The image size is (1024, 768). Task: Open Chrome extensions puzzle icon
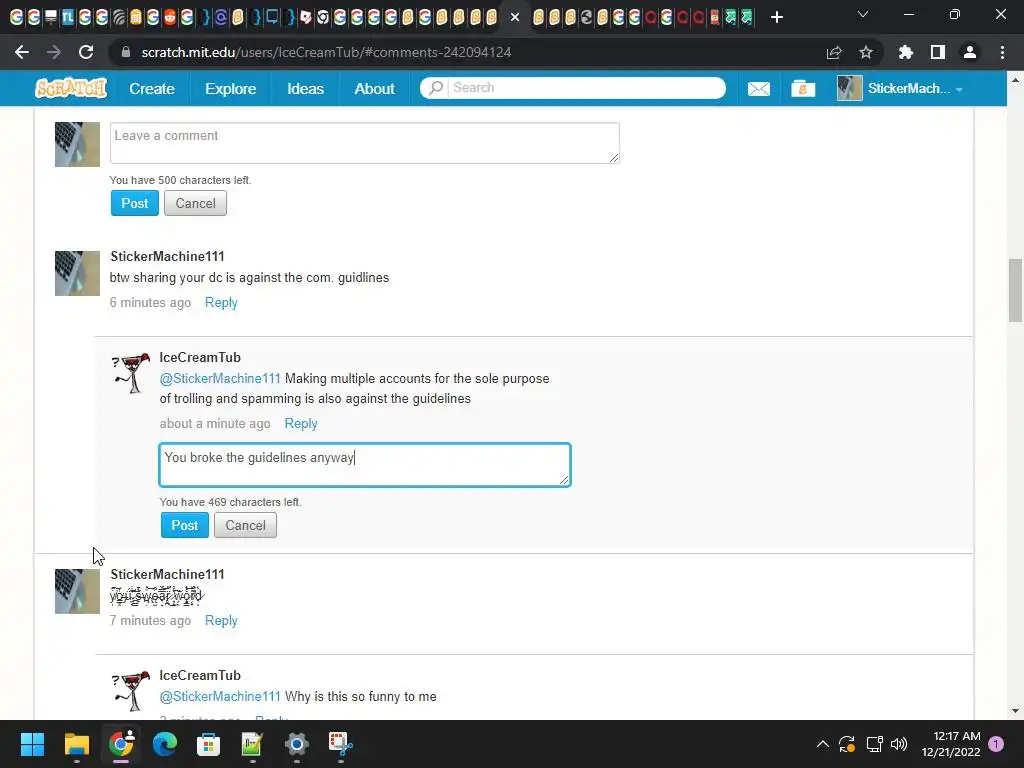[x=905, y=52]
